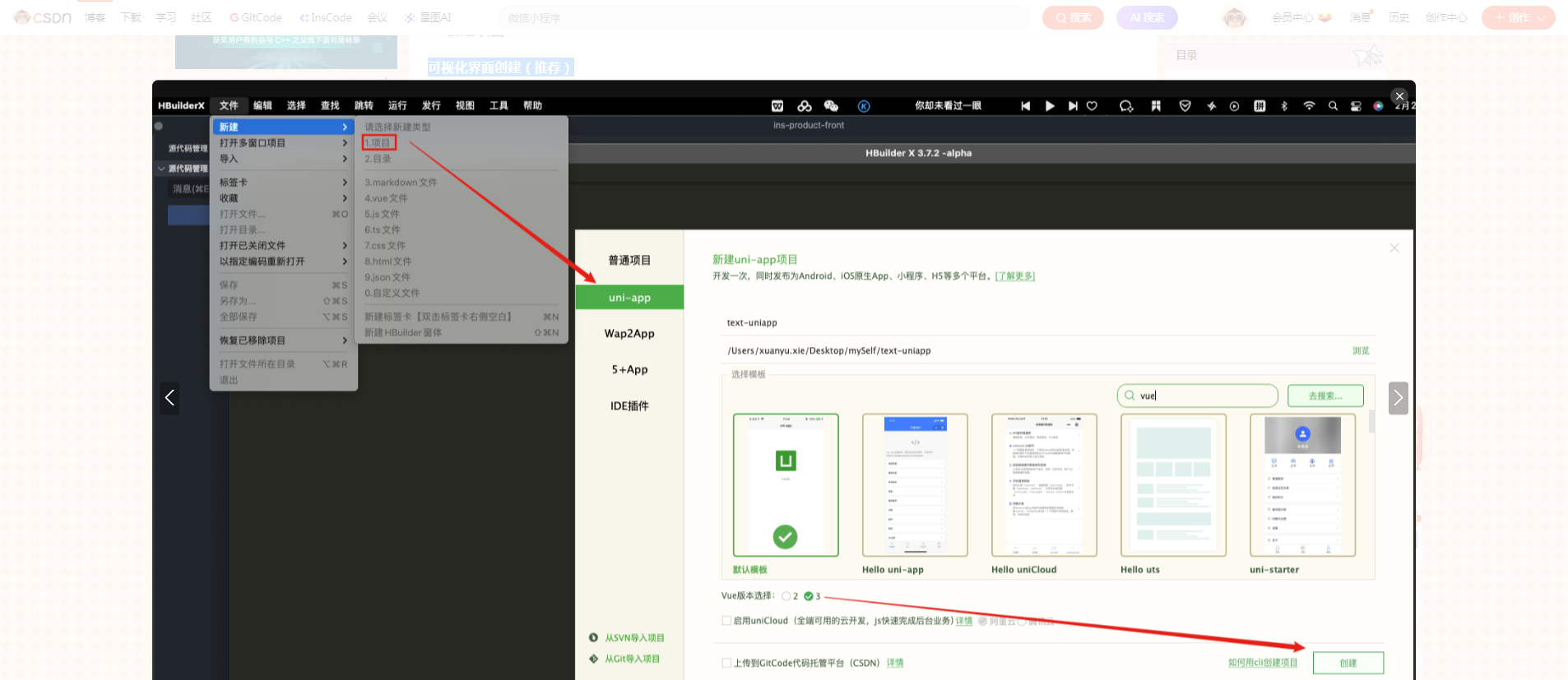The width and height of the screenshot is (1568, 680).
Task: Launch Siri from the menu bar
Action: [1378, 106]
